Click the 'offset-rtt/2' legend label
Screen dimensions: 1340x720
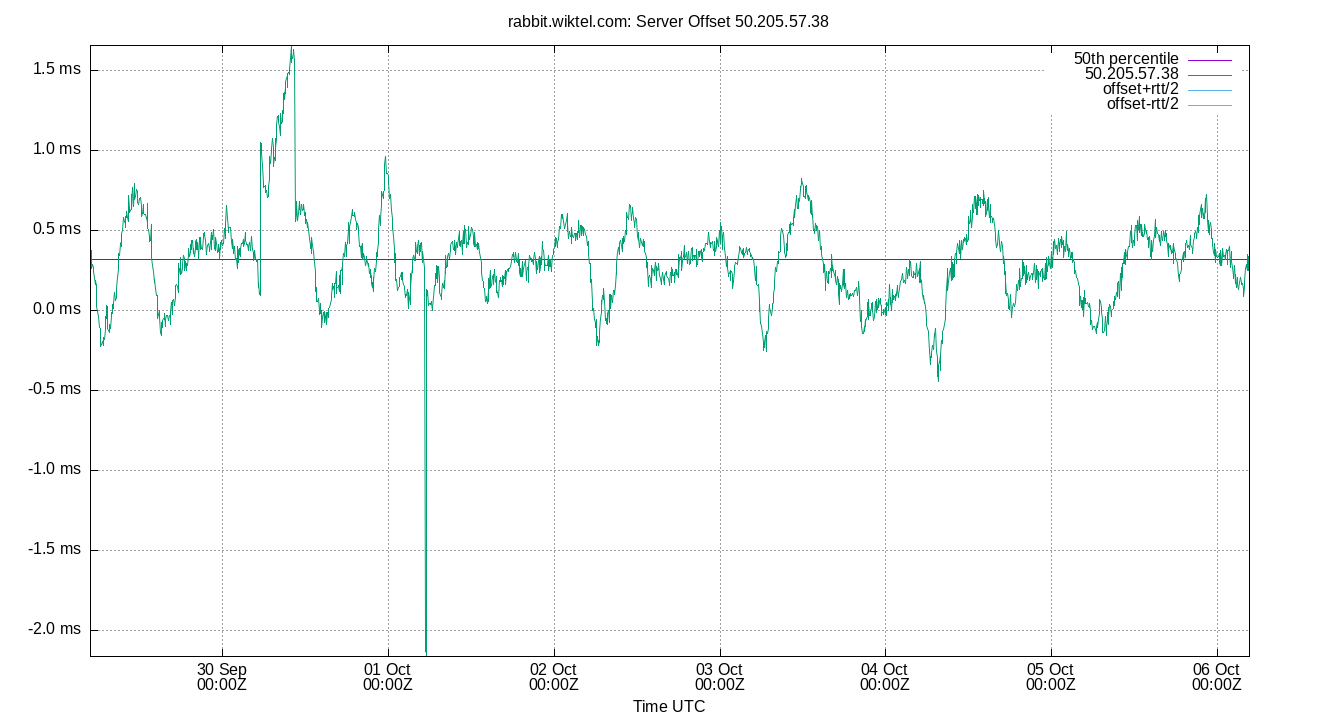point(1143,104)
